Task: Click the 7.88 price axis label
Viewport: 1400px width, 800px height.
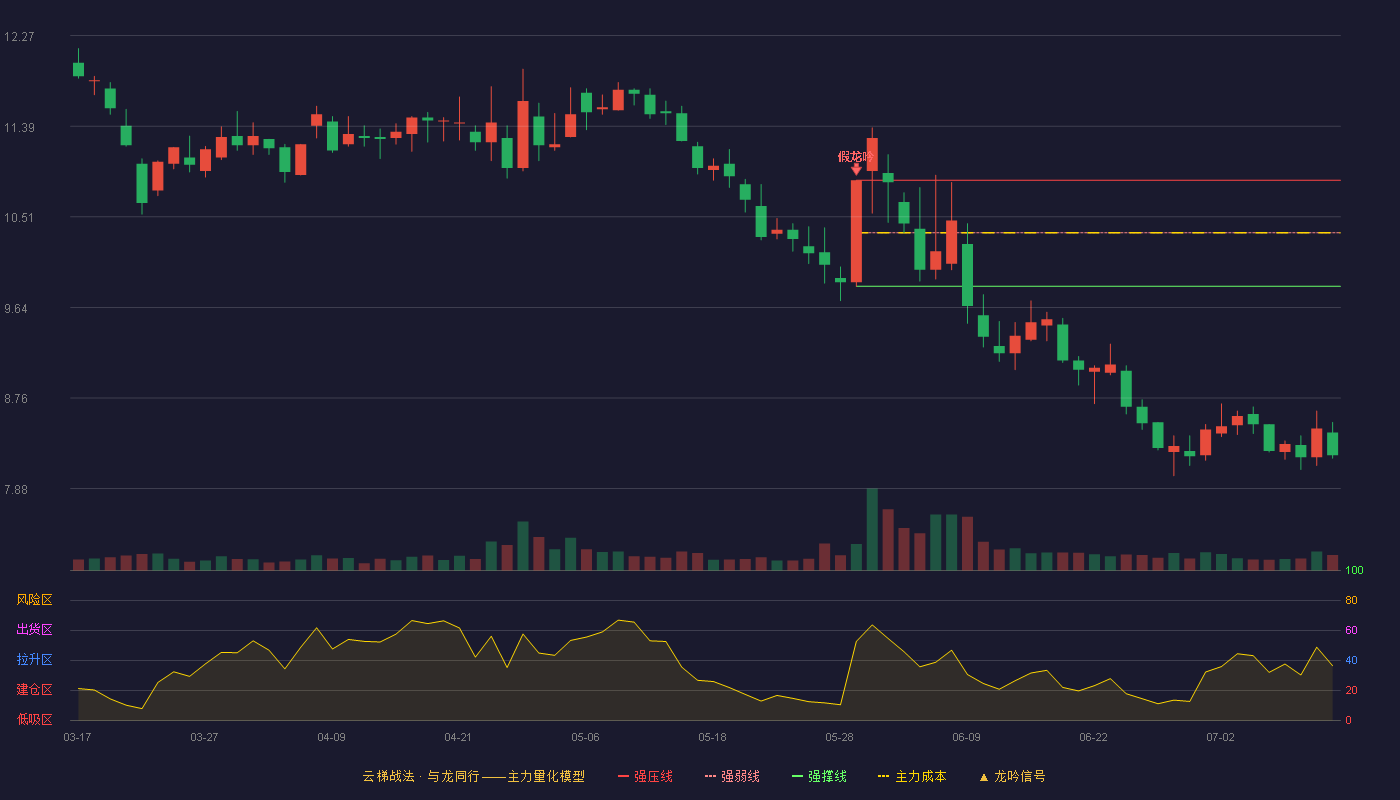Action: 16,490
